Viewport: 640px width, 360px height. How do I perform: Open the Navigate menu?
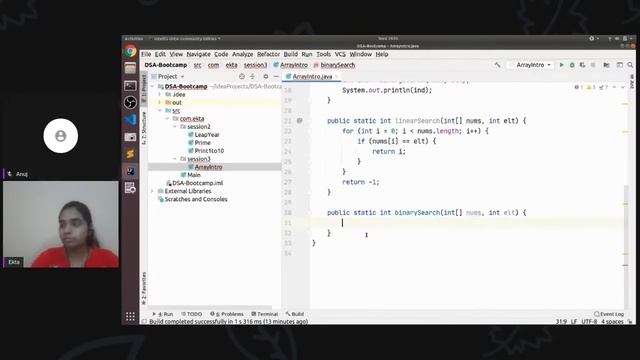[198, 54]
